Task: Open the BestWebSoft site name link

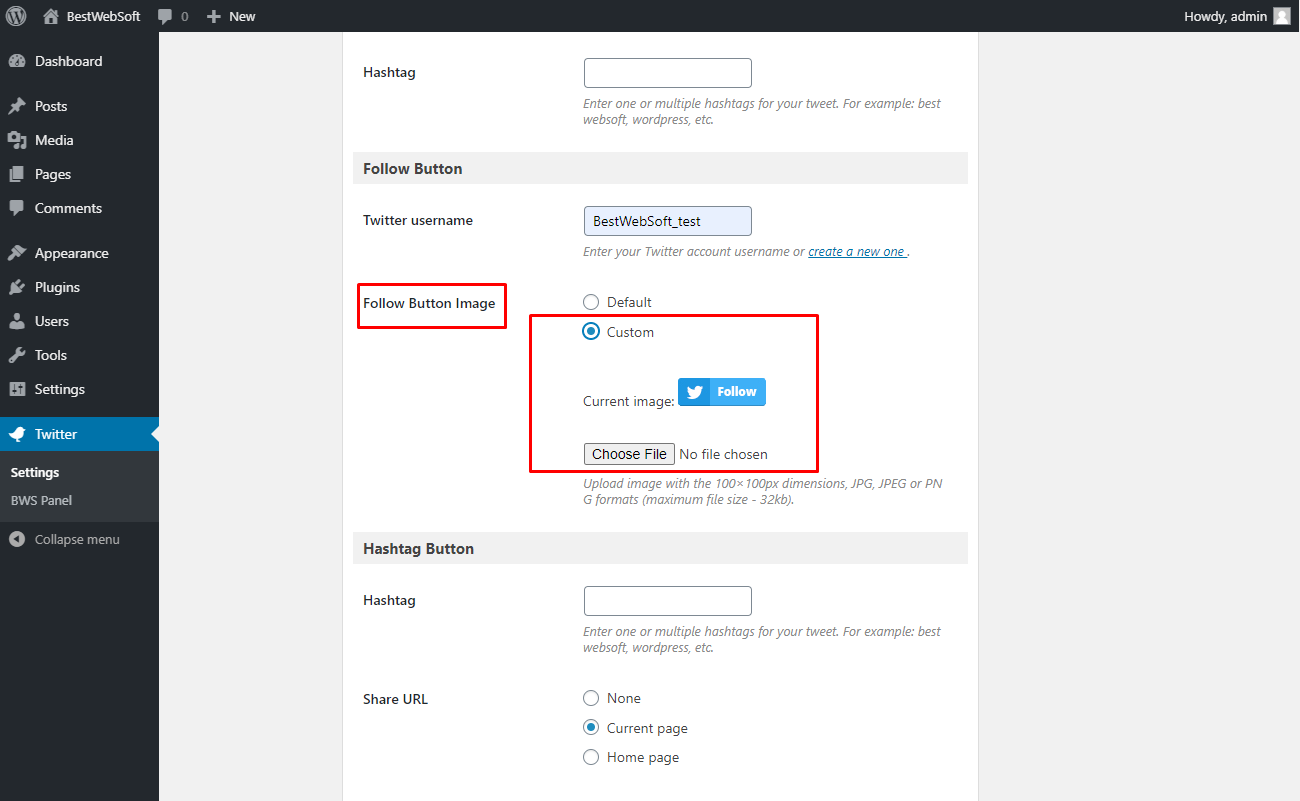Action: [x=104, y=16]
